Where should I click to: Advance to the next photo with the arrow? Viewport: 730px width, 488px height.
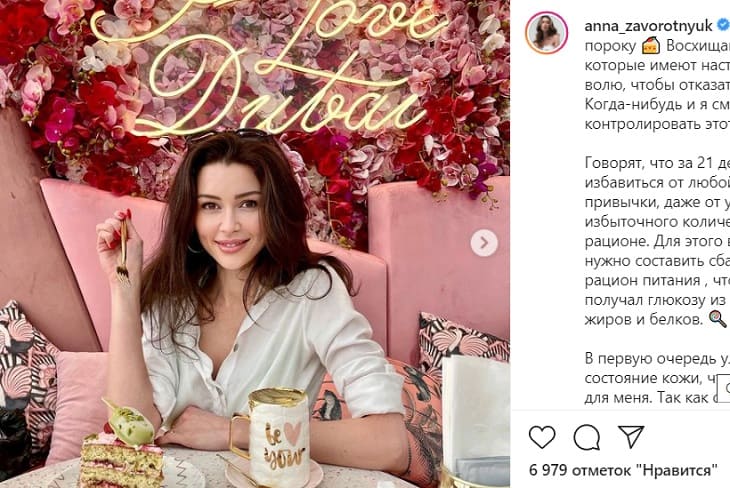coord(484,243)
